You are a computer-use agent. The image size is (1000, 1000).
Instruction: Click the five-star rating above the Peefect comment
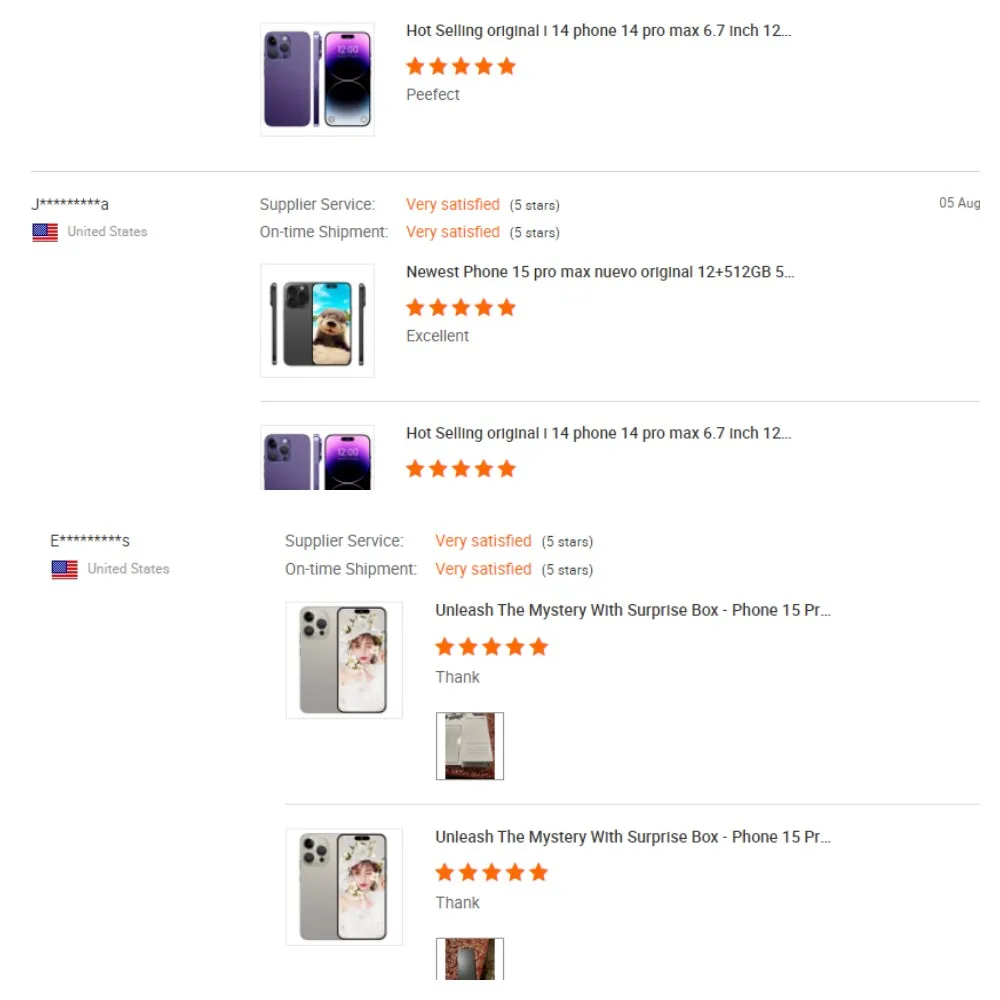pyautogui.click(x=460, y=67)
